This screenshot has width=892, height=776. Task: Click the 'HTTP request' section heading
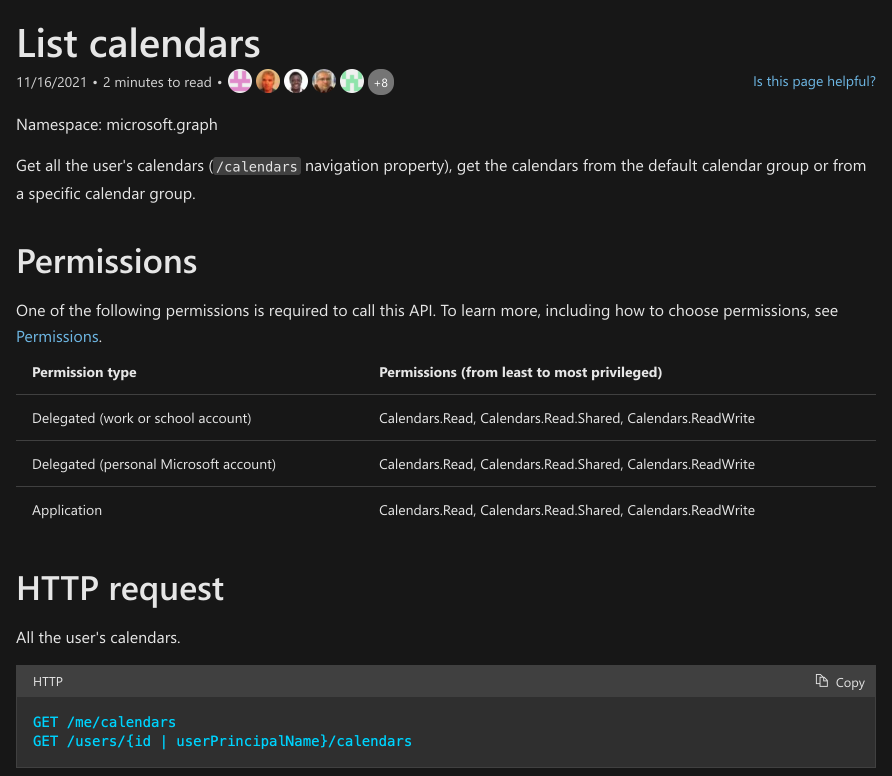[x=120, y=588]
